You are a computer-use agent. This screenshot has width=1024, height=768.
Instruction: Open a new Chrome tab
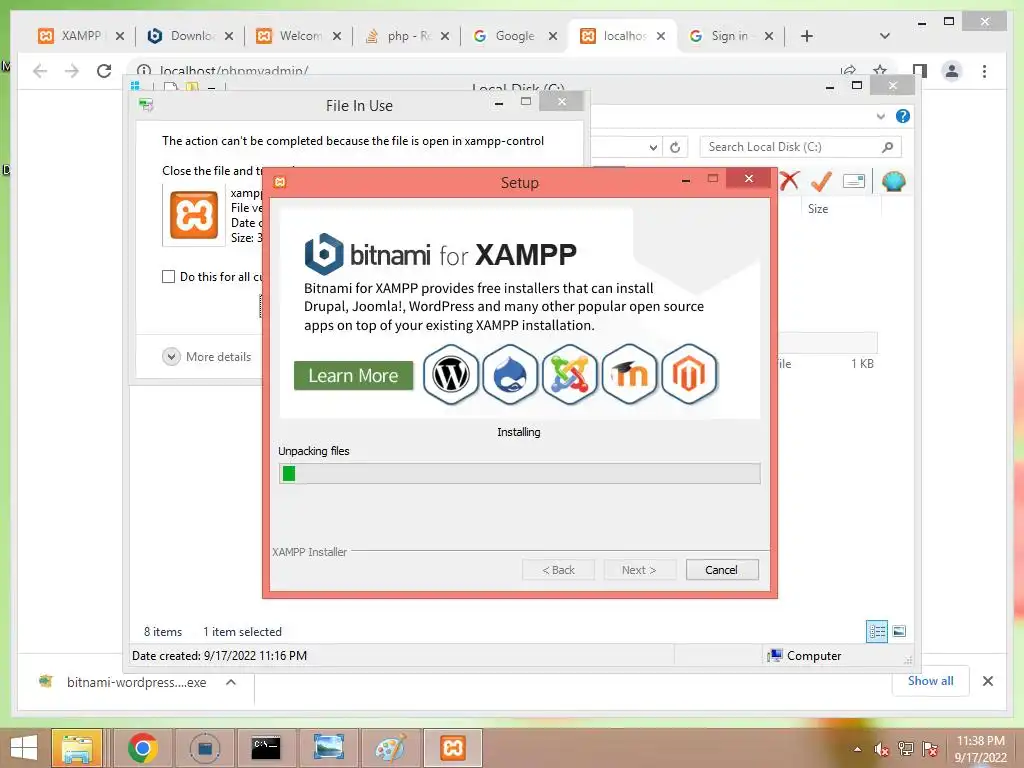pyautogui.click(x=807, y=36)
